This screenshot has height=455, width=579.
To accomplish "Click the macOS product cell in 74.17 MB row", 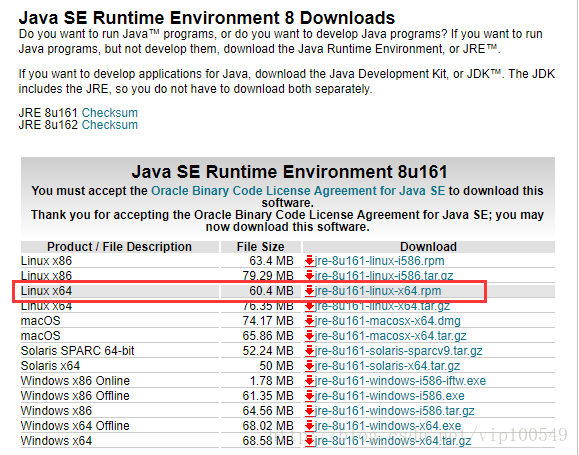I will pyautogui.click(x=120, y=321).
